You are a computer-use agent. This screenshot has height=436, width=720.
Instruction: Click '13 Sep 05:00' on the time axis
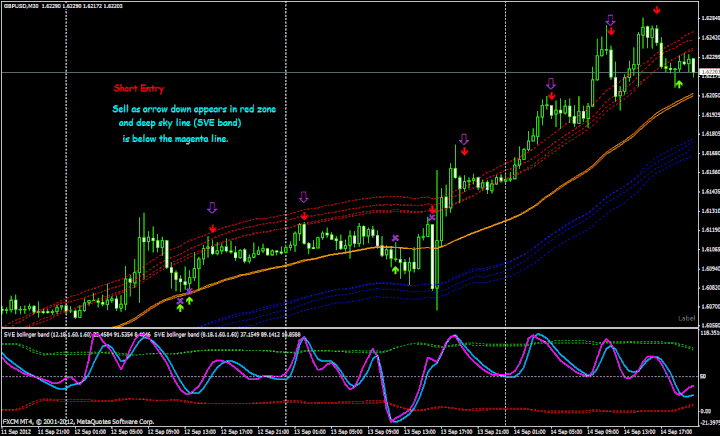coord(347,432)
